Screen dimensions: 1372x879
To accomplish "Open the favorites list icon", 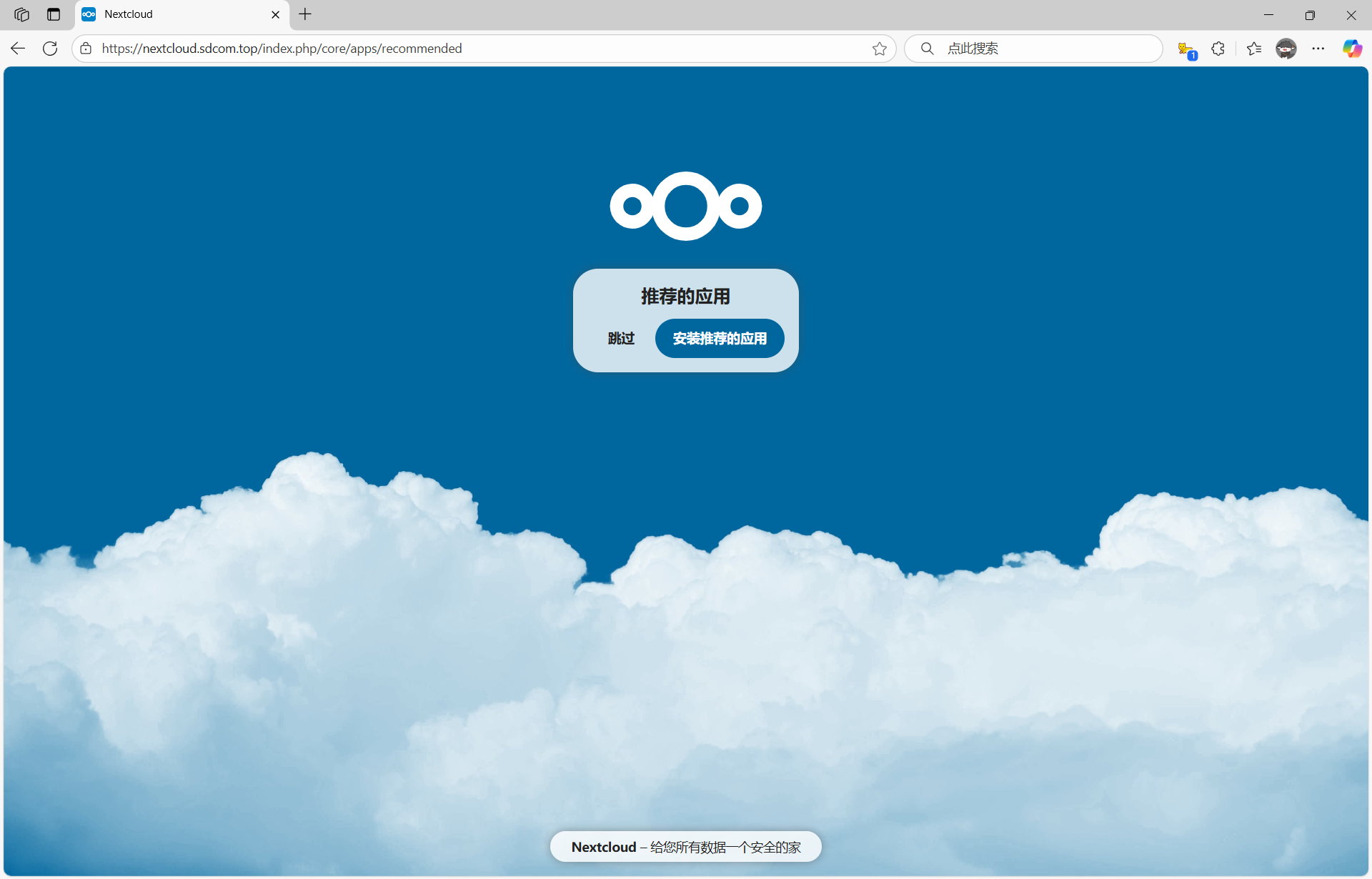I will pos(1253,49).
